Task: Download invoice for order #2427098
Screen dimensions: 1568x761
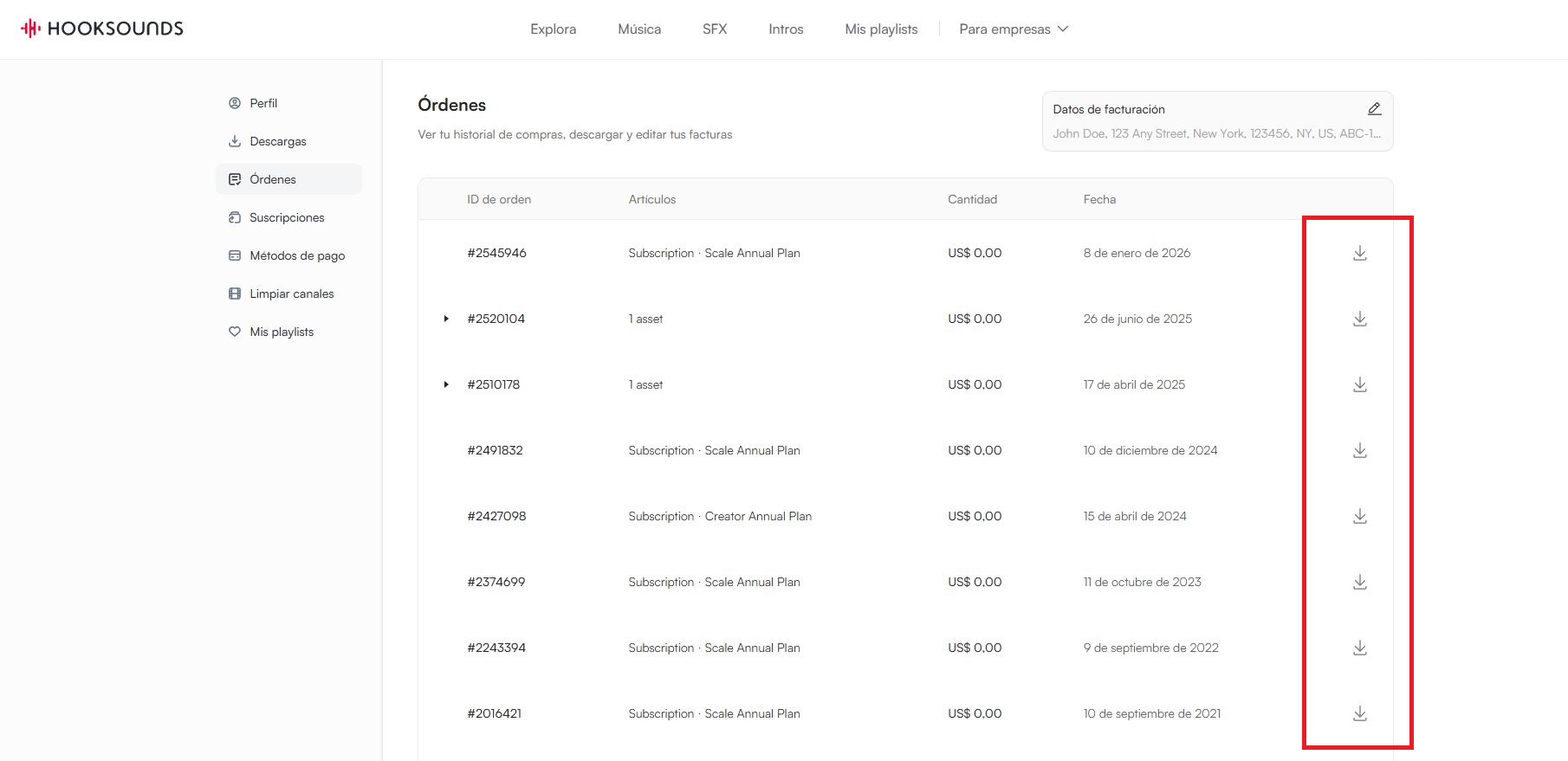Action: (1359, 516)
